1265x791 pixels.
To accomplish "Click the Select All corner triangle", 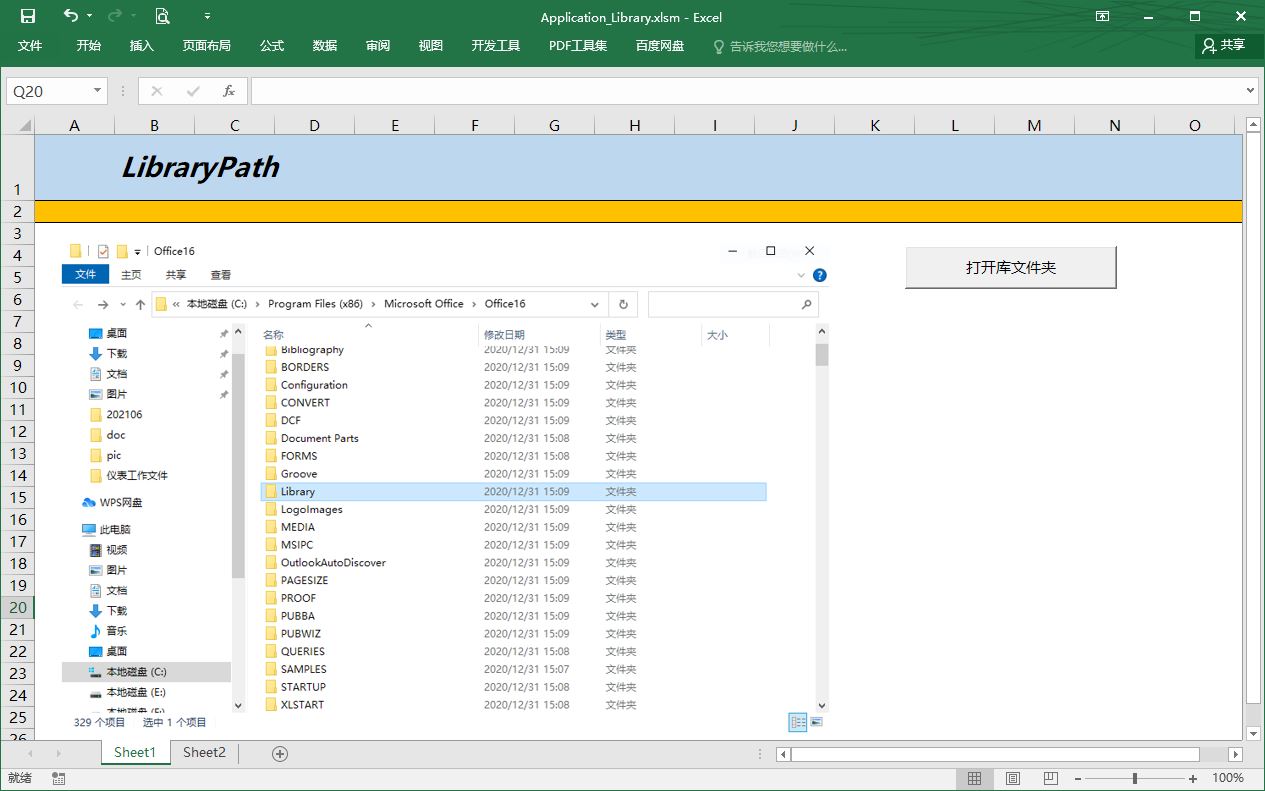I will [23, 126].
